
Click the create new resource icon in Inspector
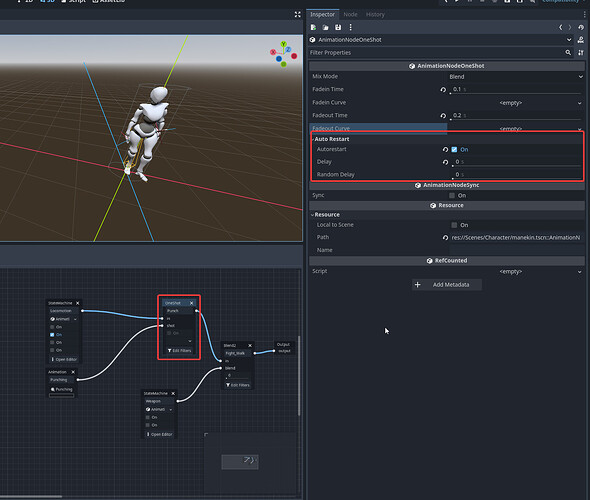click(313, 27)
